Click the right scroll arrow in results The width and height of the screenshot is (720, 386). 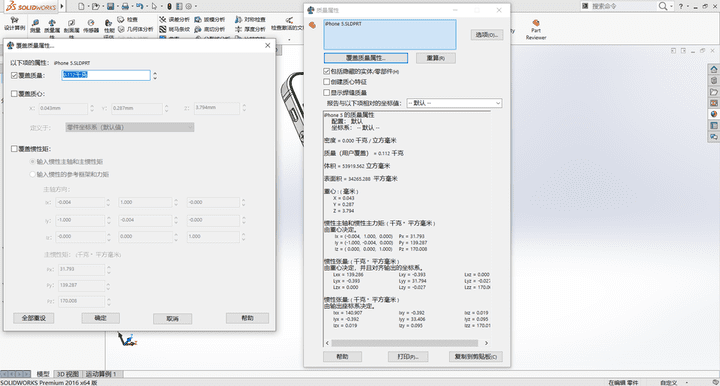486,343
